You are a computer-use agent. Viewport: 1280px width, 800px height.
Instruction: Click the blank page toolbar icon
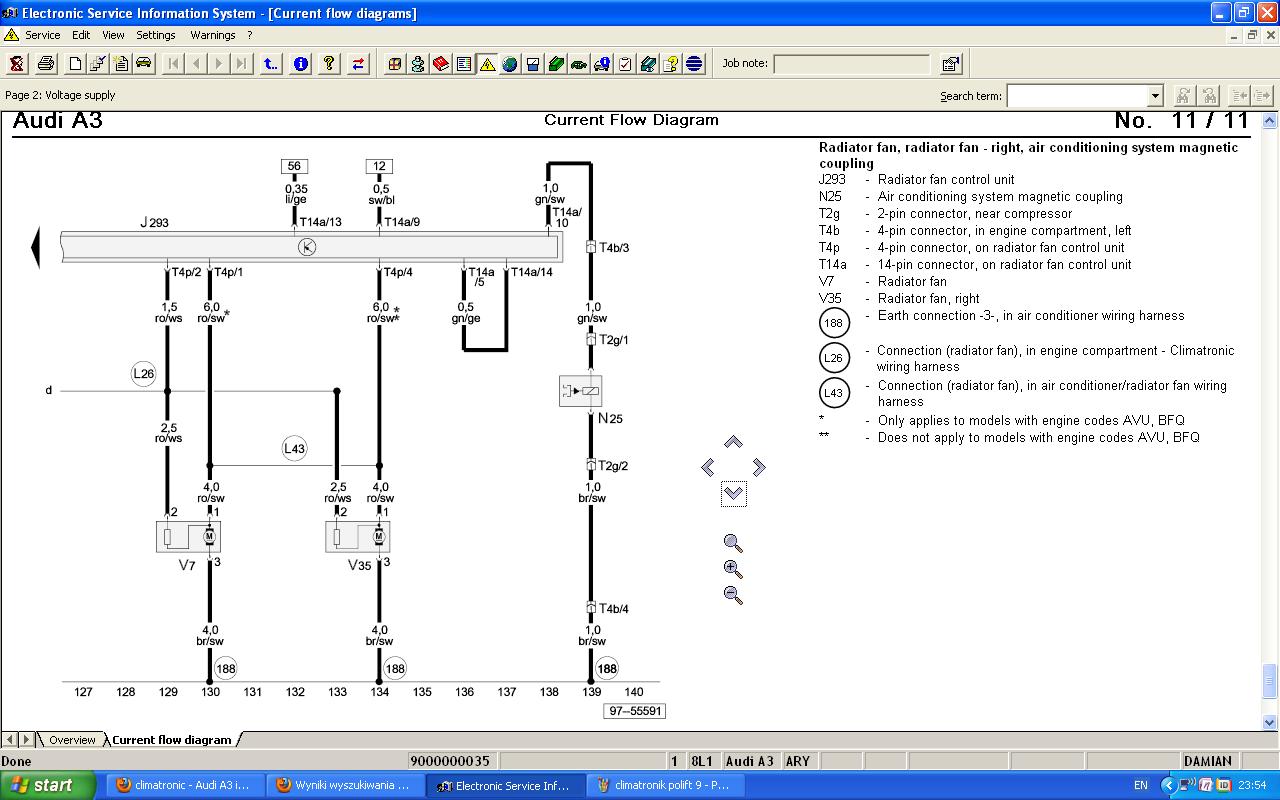click(x=75, y=64)
